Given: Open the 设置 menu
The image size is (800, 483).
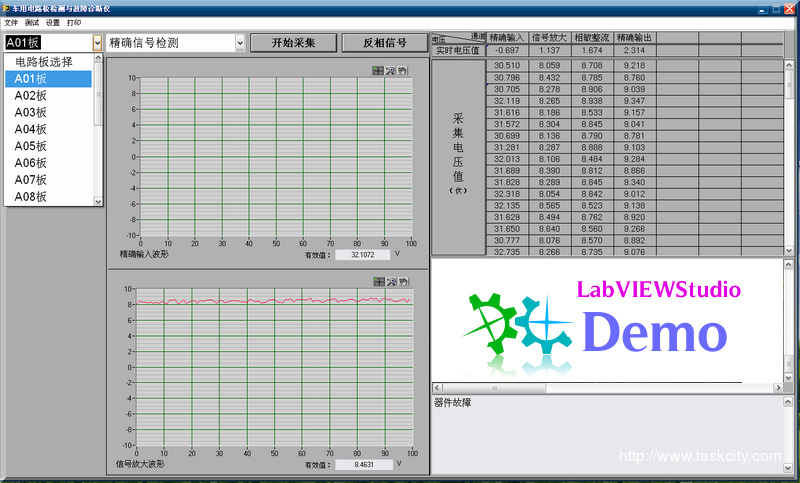Looking at the screenshot, I should [x=53, y=22].
